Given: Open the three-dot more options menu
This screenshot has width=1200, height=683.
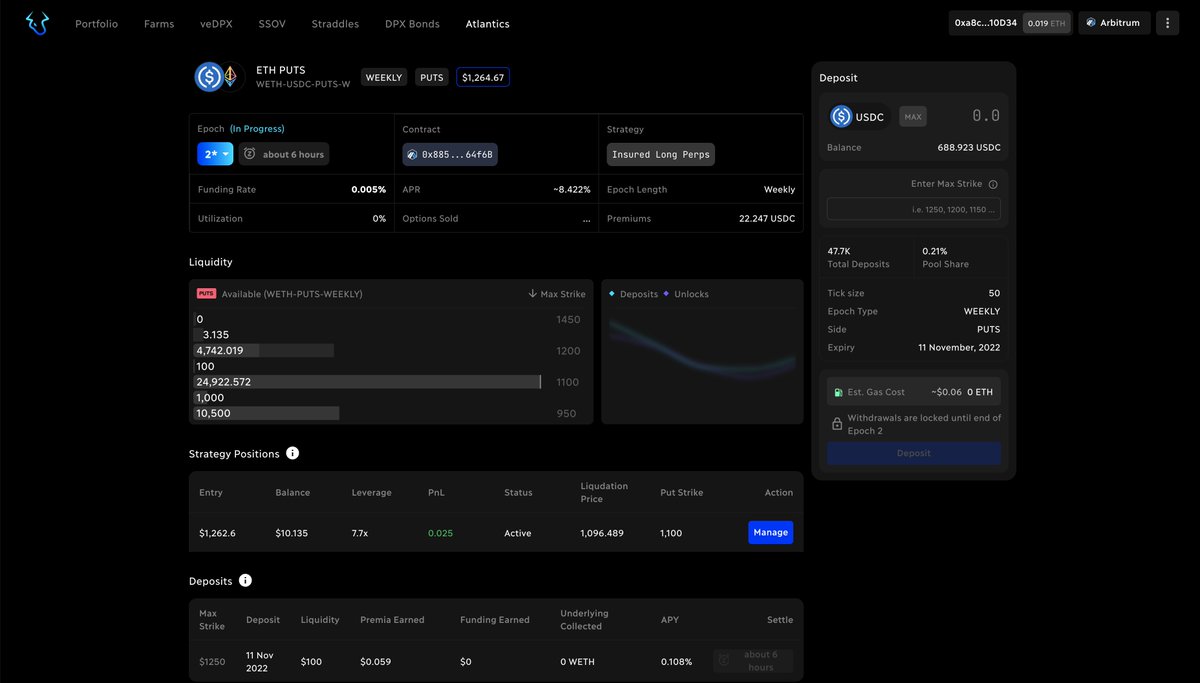Looking at the screenshot, I should click(1167, 23).
